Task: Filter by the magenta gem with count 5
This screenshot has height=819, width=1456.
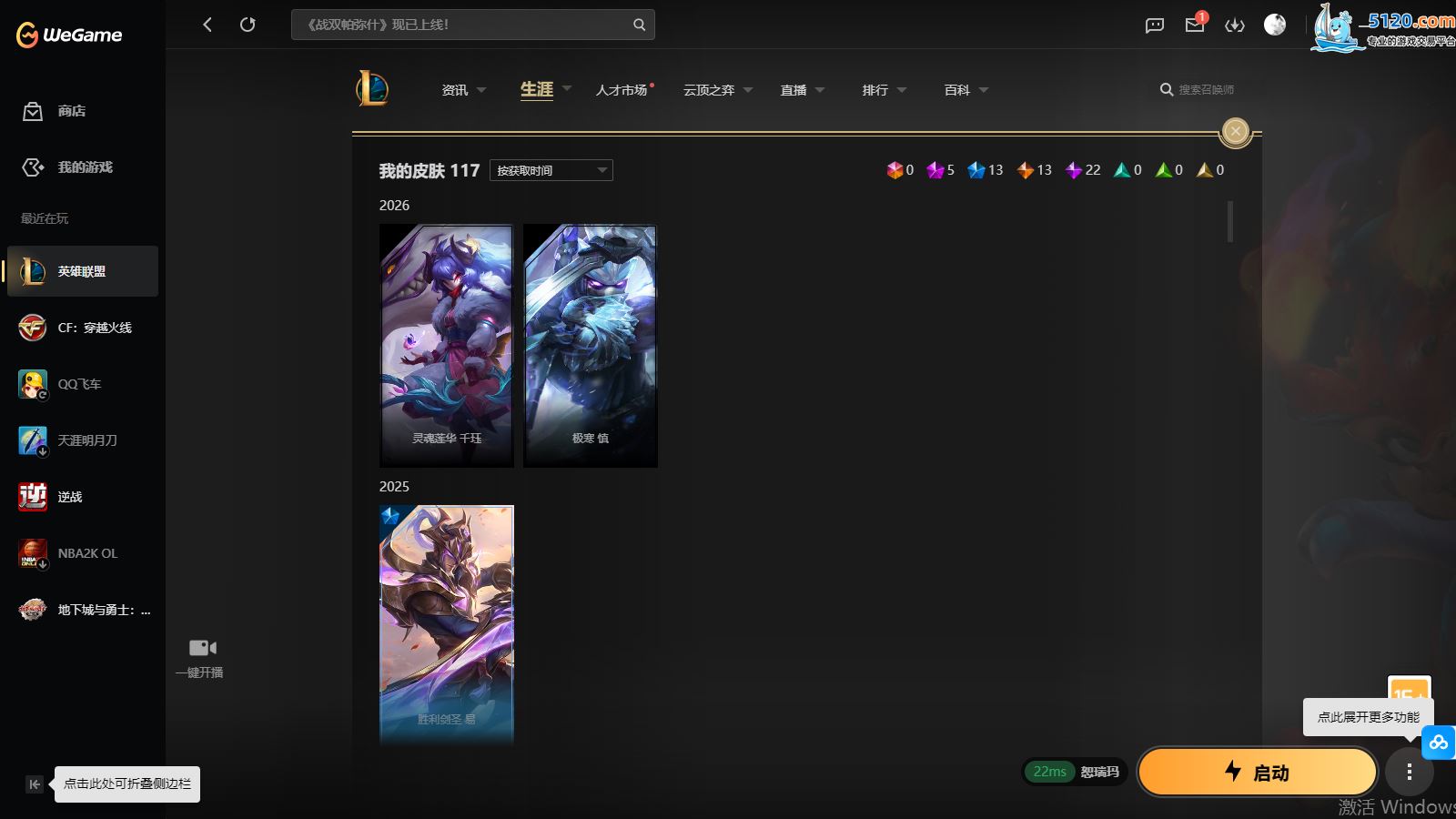Action: coord(935,170)
